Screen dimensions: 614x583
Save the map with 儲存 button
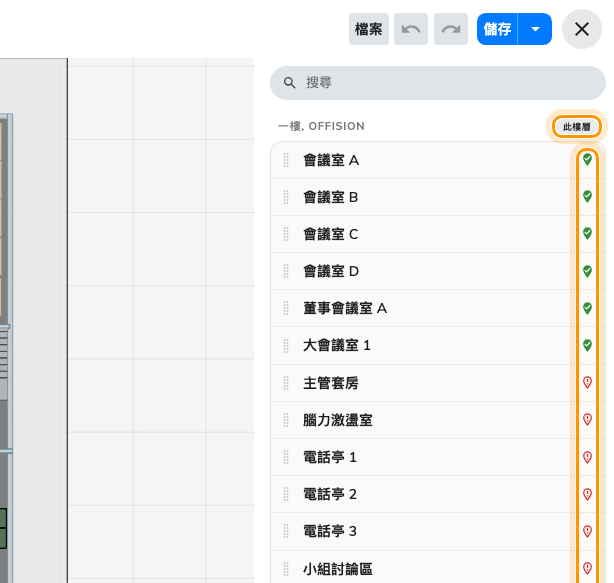pos(497,29)
